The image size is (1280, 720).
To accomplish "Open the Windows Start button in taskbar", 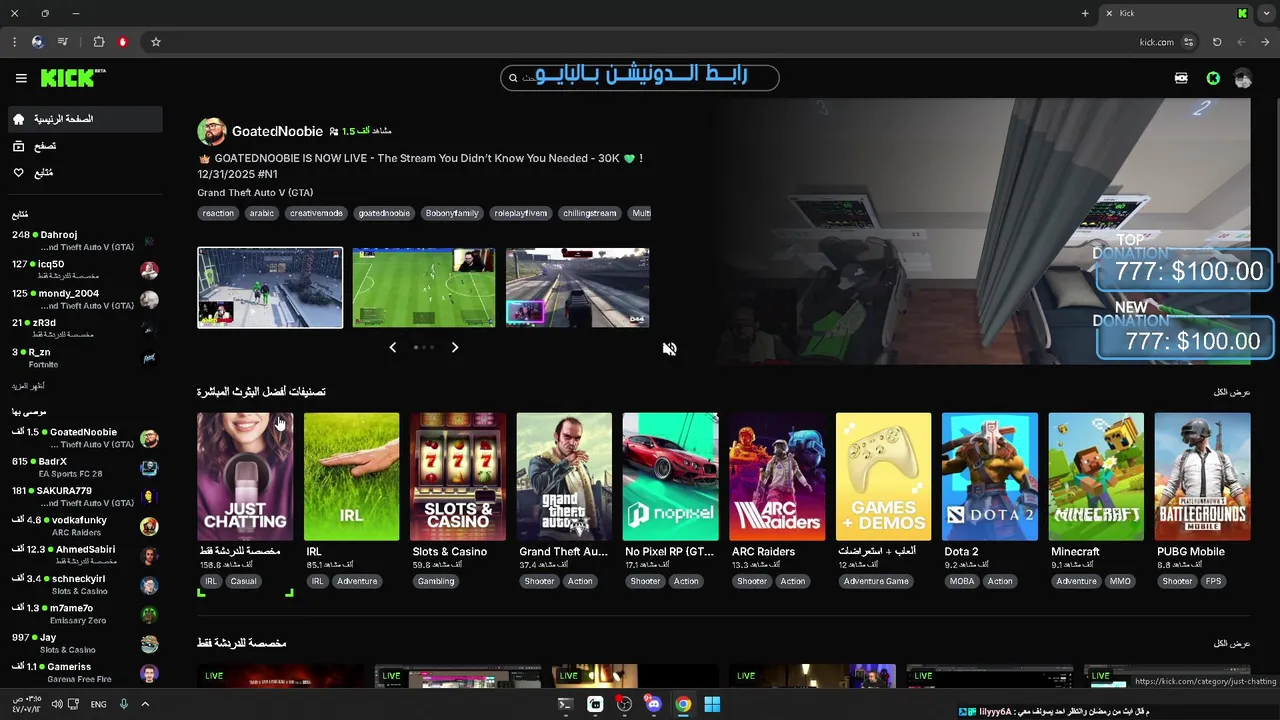I will click(x=712, y=704).
